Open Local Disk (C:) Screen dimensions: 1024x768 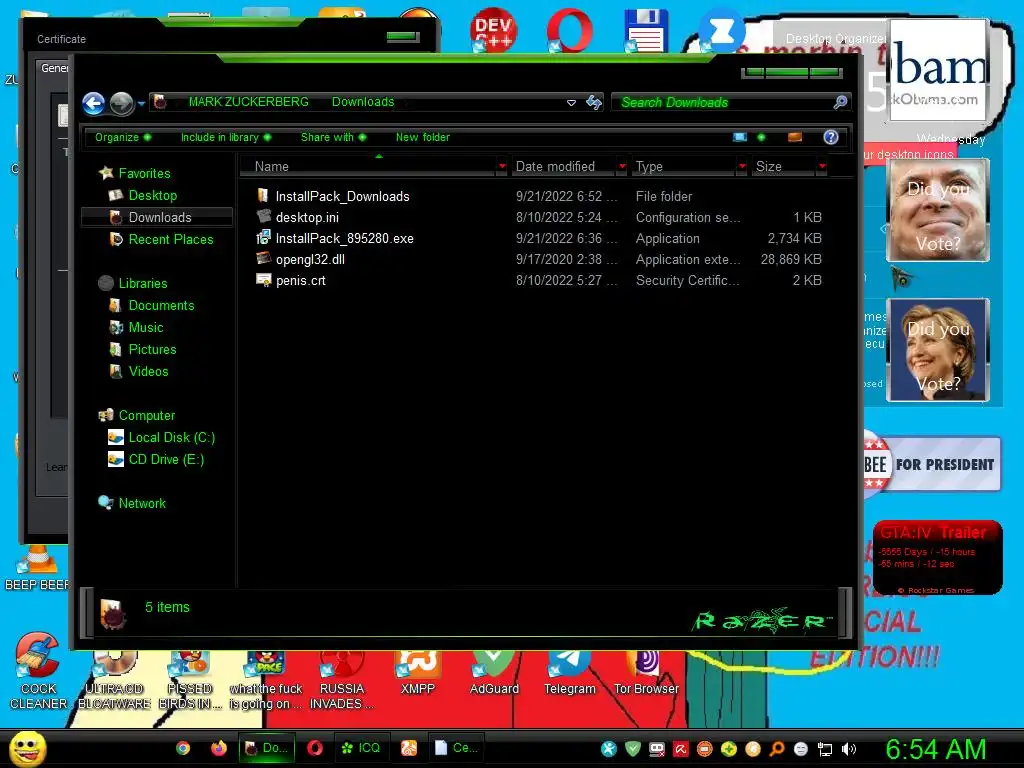point(171,438)
